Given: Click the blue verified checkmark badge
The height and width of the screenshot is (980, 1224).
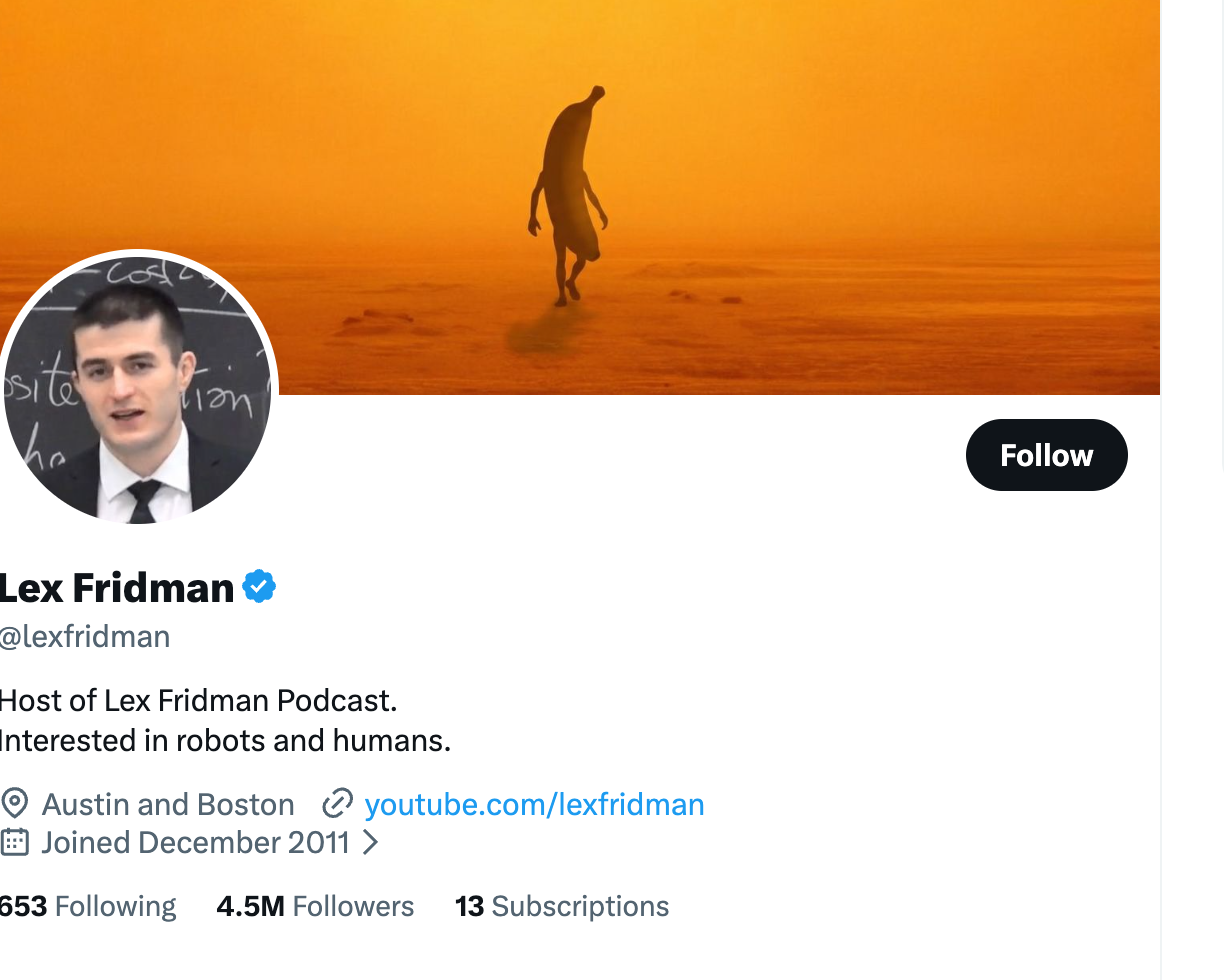Looking at the screenshot, I should click(259, 587).
